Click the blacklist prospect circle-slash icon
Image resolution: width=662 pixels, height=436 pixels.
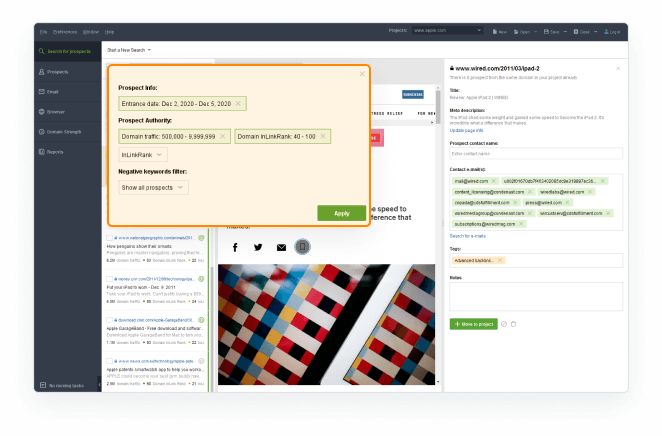(x=504, y=324)
